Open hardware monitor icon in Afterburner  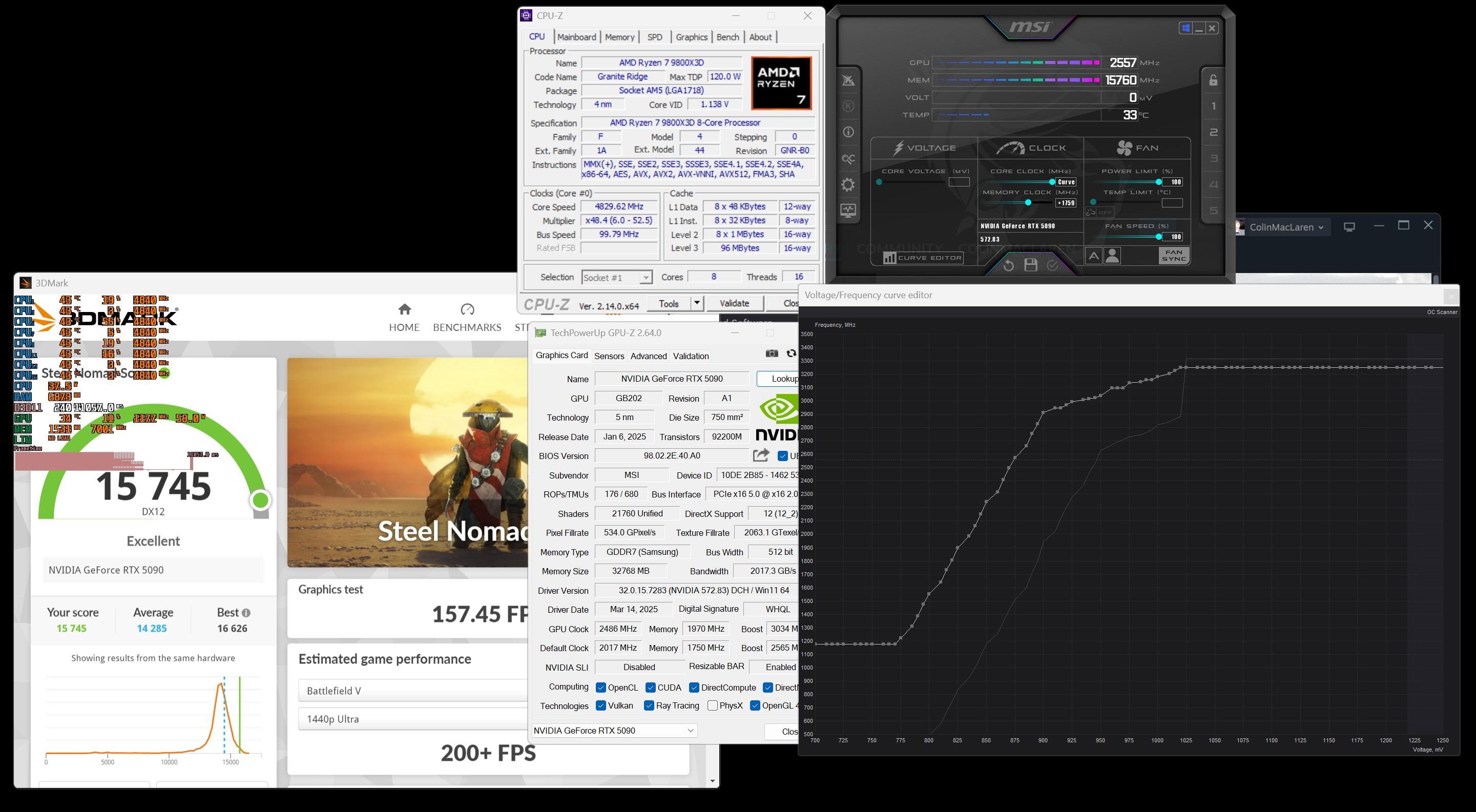tap(848, 211)
